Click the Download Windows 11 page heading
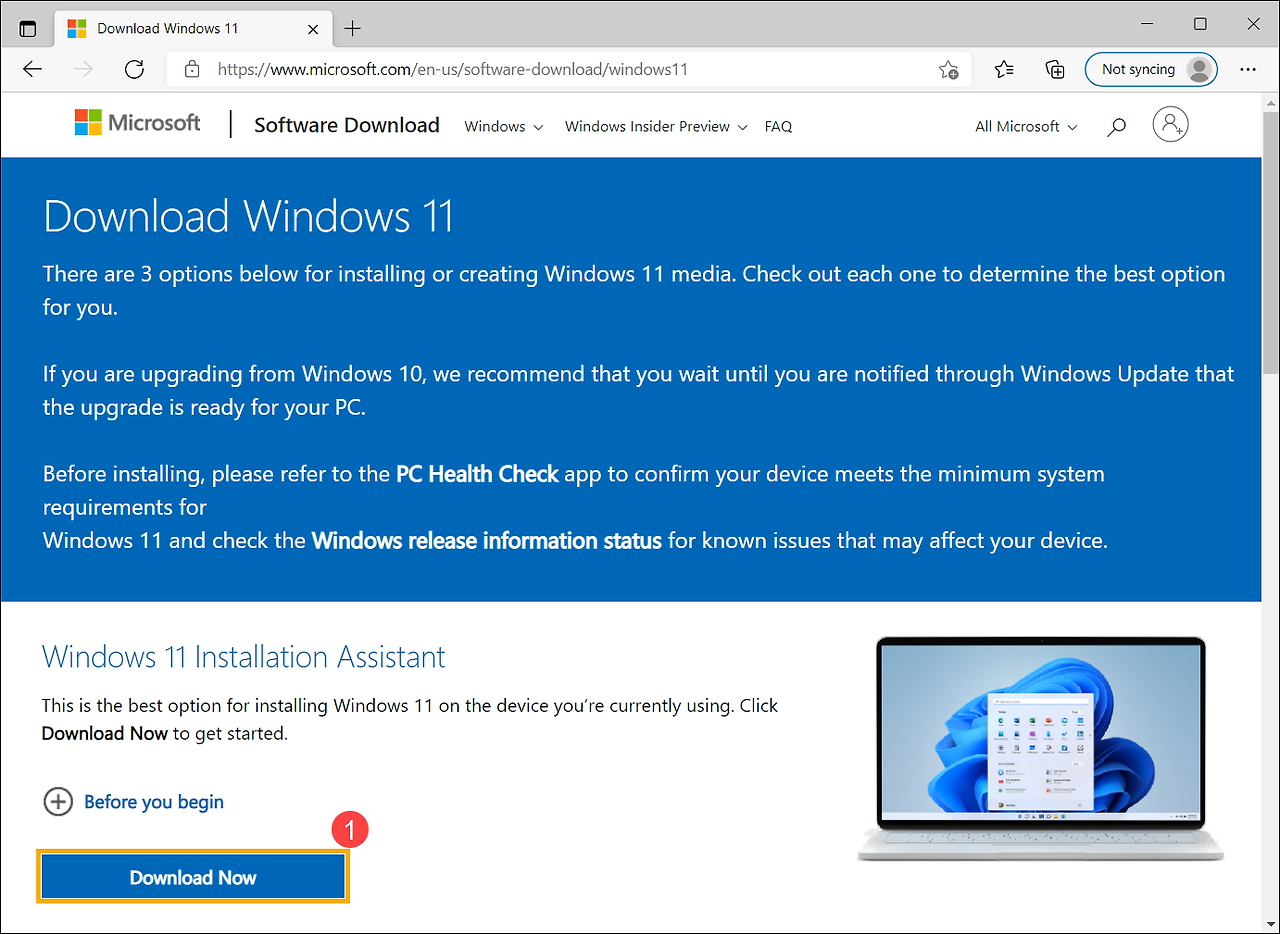Viewport: 1280px width, 934px height. (x=249, y=217)
